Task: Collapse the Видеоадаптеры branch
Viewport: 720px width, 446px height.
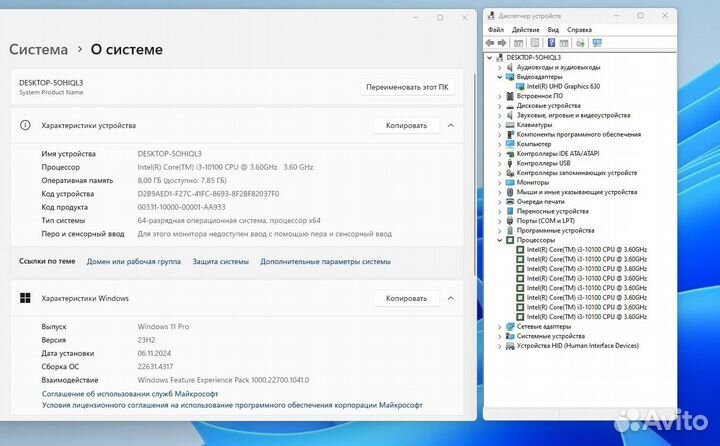Action: 500,77
